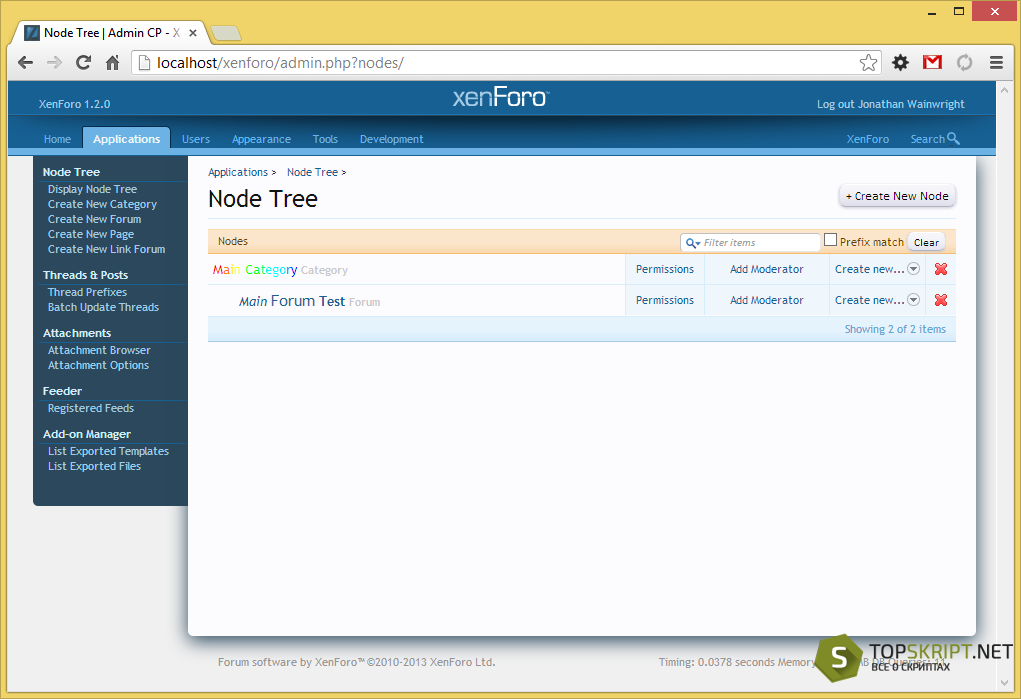Select Create New Category in sidebar

102,204
